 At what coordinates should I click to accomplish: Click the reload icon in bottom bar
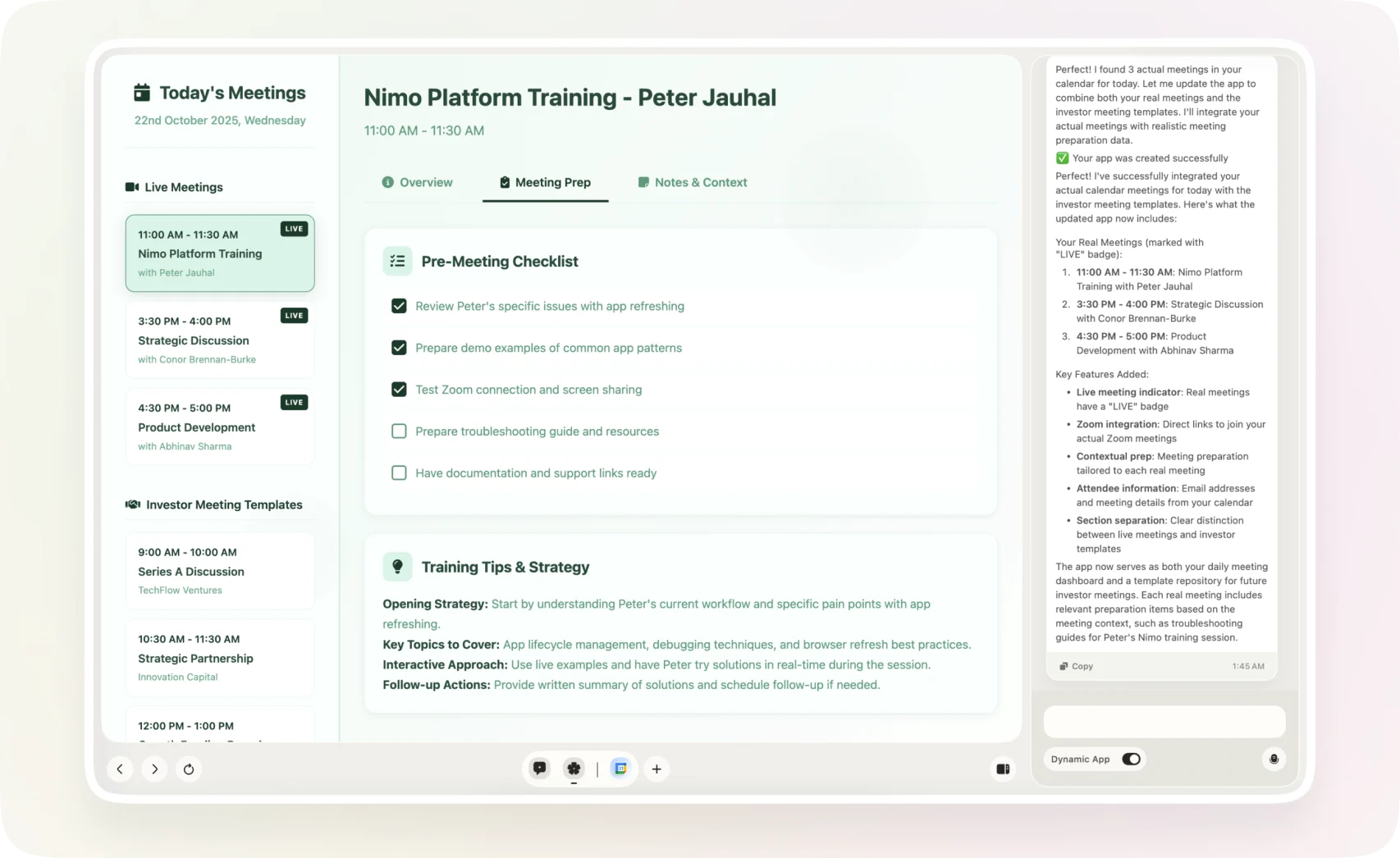tap(189, 769)
